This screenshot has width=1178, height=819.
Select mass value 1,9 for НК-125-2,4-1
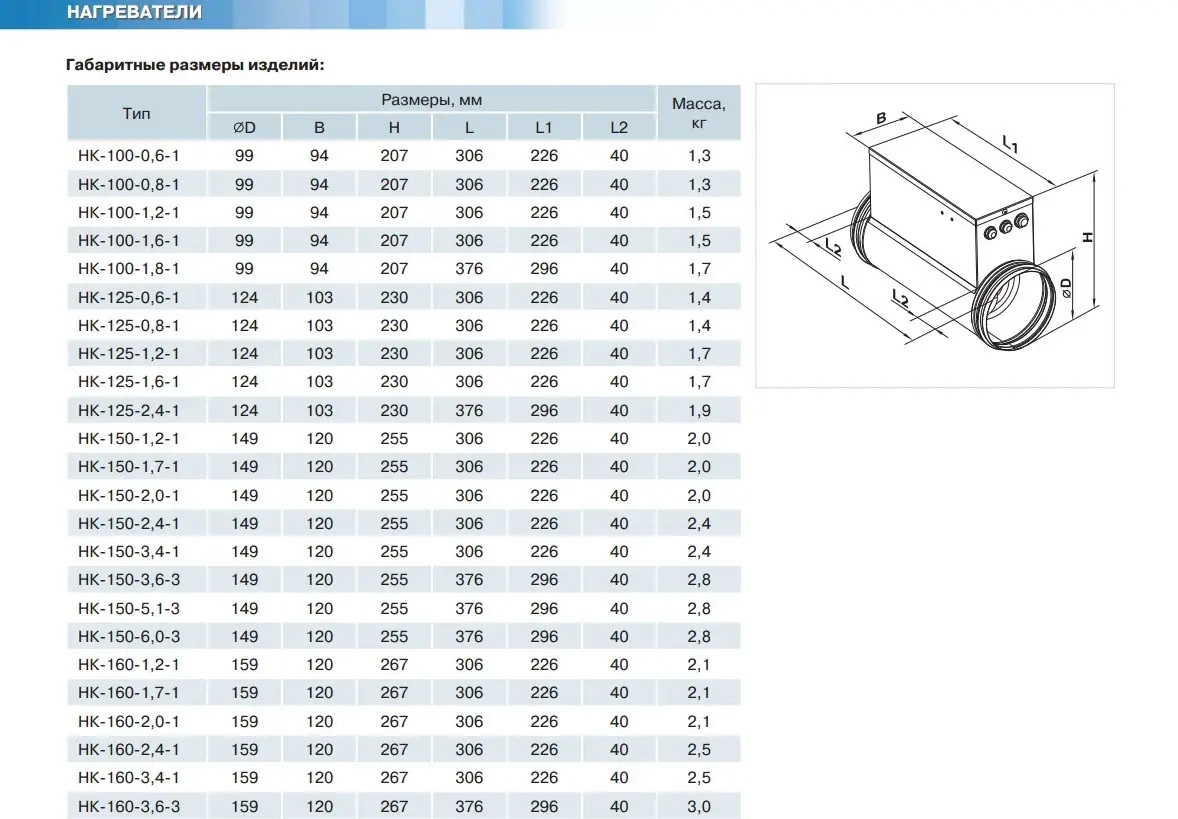click(699, 410)
